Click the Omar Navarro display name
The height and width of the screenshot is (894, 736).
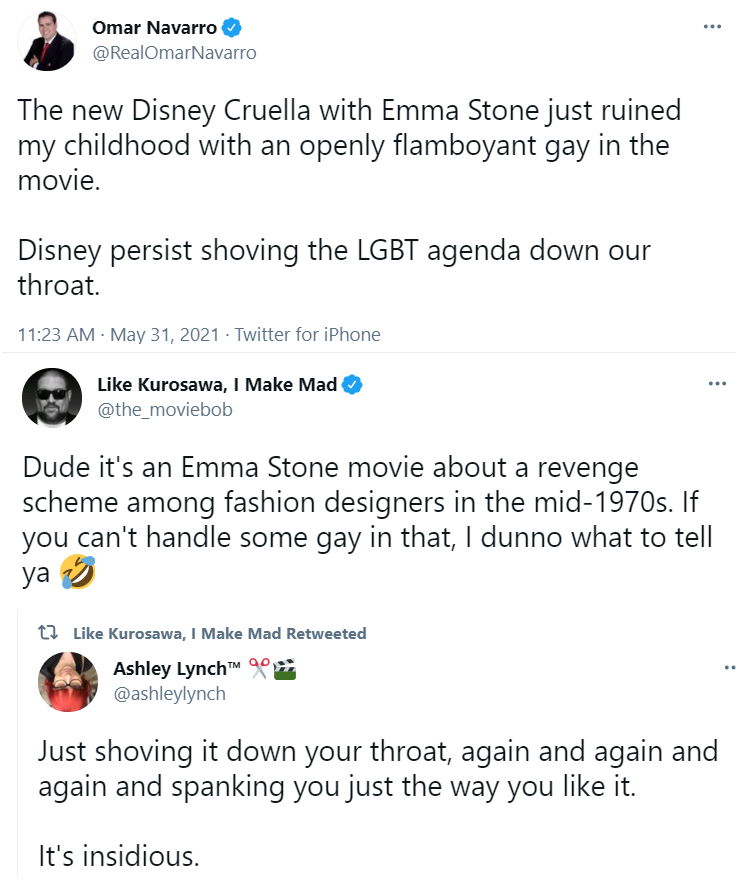click(x=154, y=28)
